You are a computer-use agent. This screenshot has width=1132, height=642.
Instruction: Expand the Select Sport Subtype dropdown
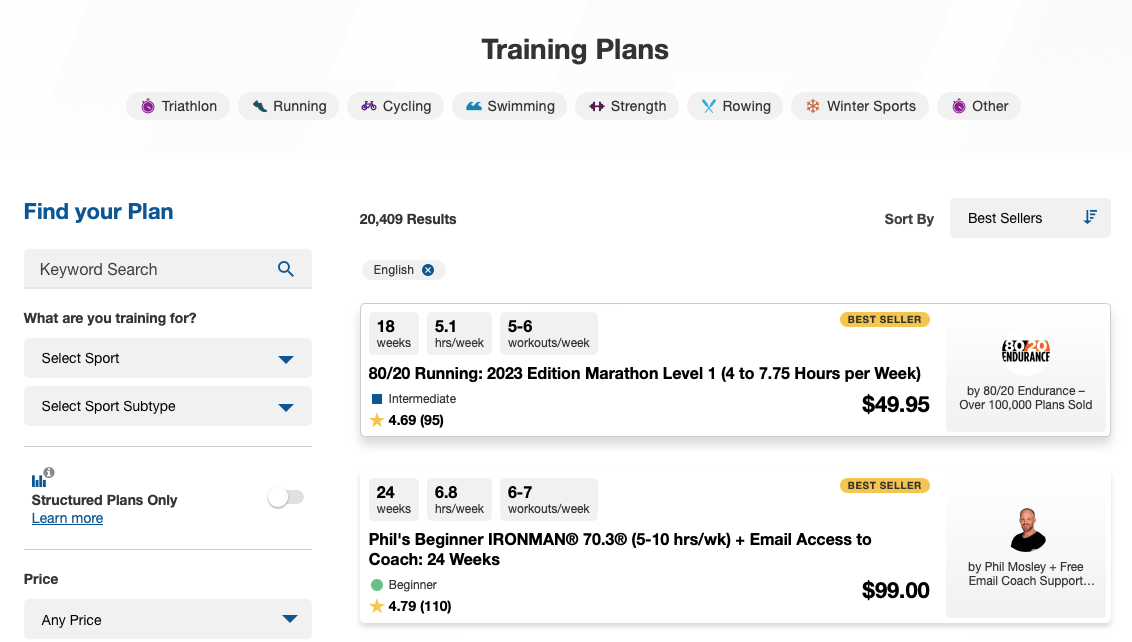[168, 406]
